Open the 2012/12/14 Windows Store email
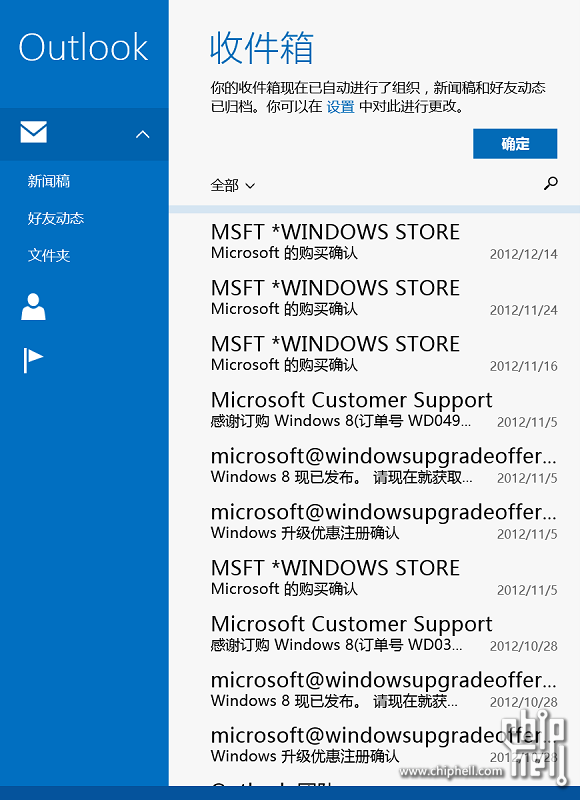The width and height of the screenshot is (580, 800). point(384,242)
